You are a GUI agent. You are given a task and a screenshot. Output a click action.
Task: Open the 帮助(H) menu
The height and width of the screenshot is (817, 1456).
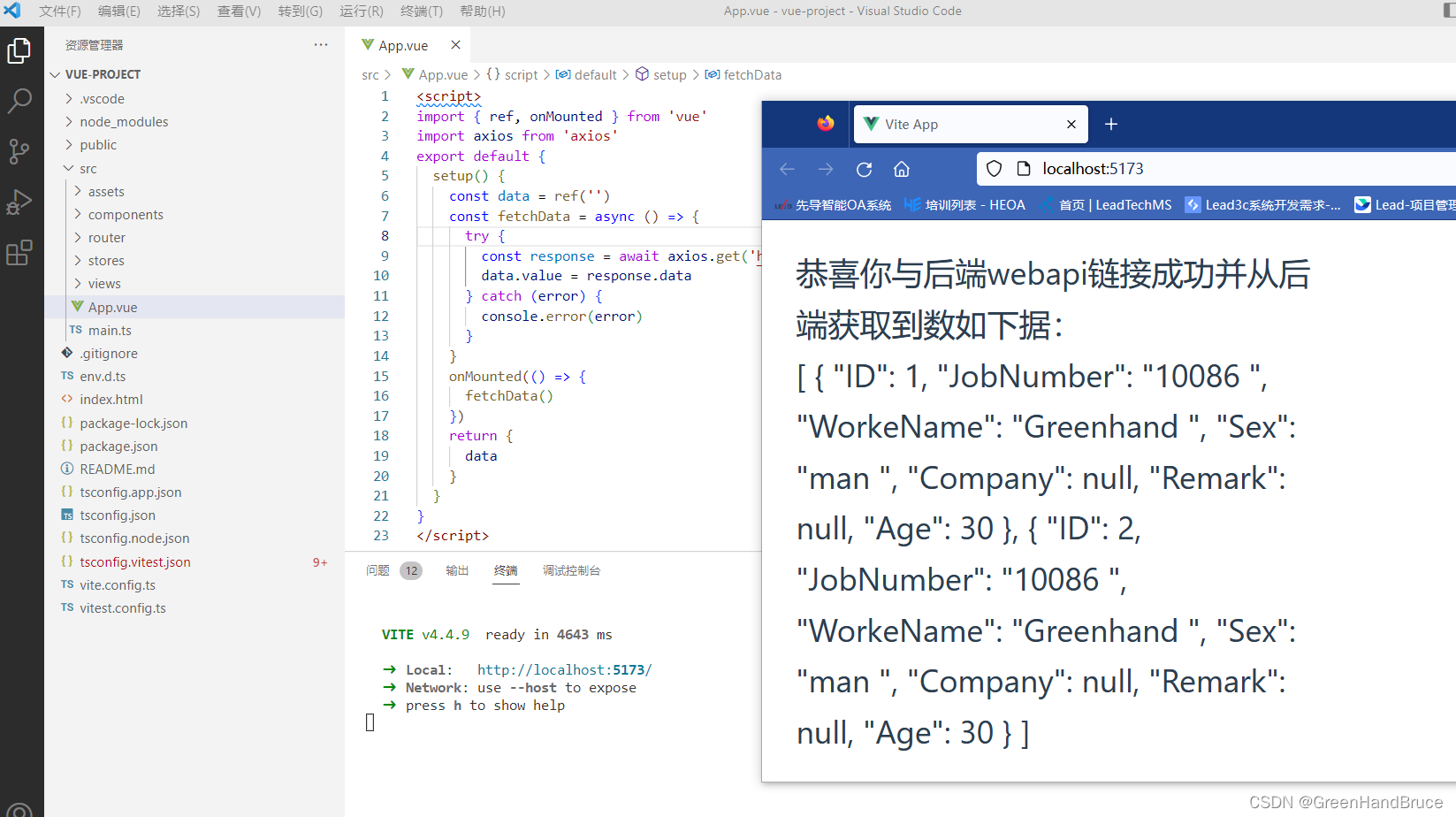click(483, 11)
